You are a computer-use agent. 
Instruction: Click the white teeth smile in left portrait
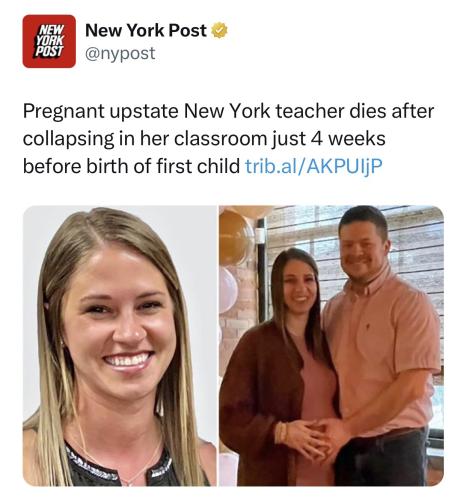[127, 360]
